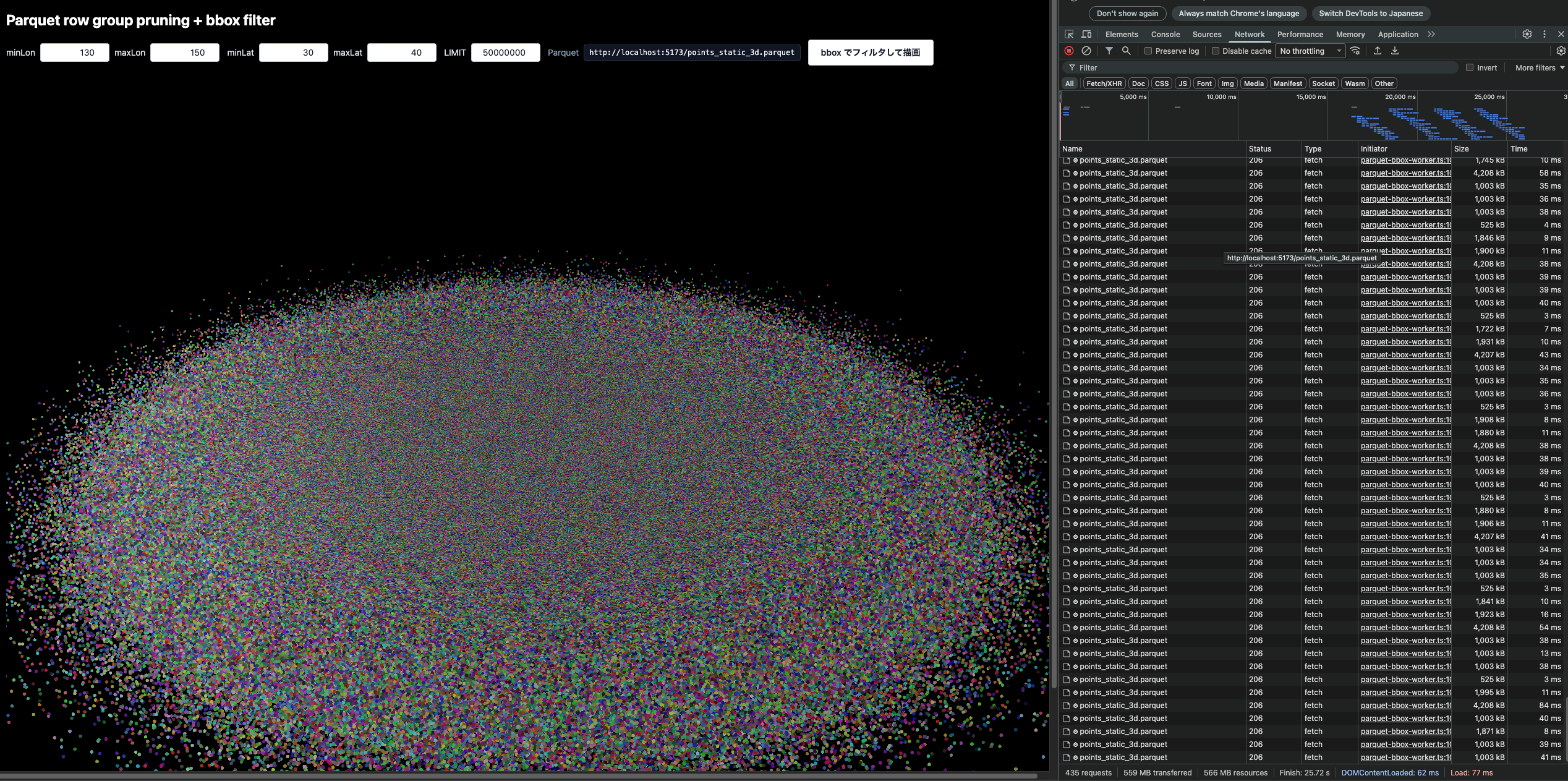Clear the network log

coord(1086,51)
